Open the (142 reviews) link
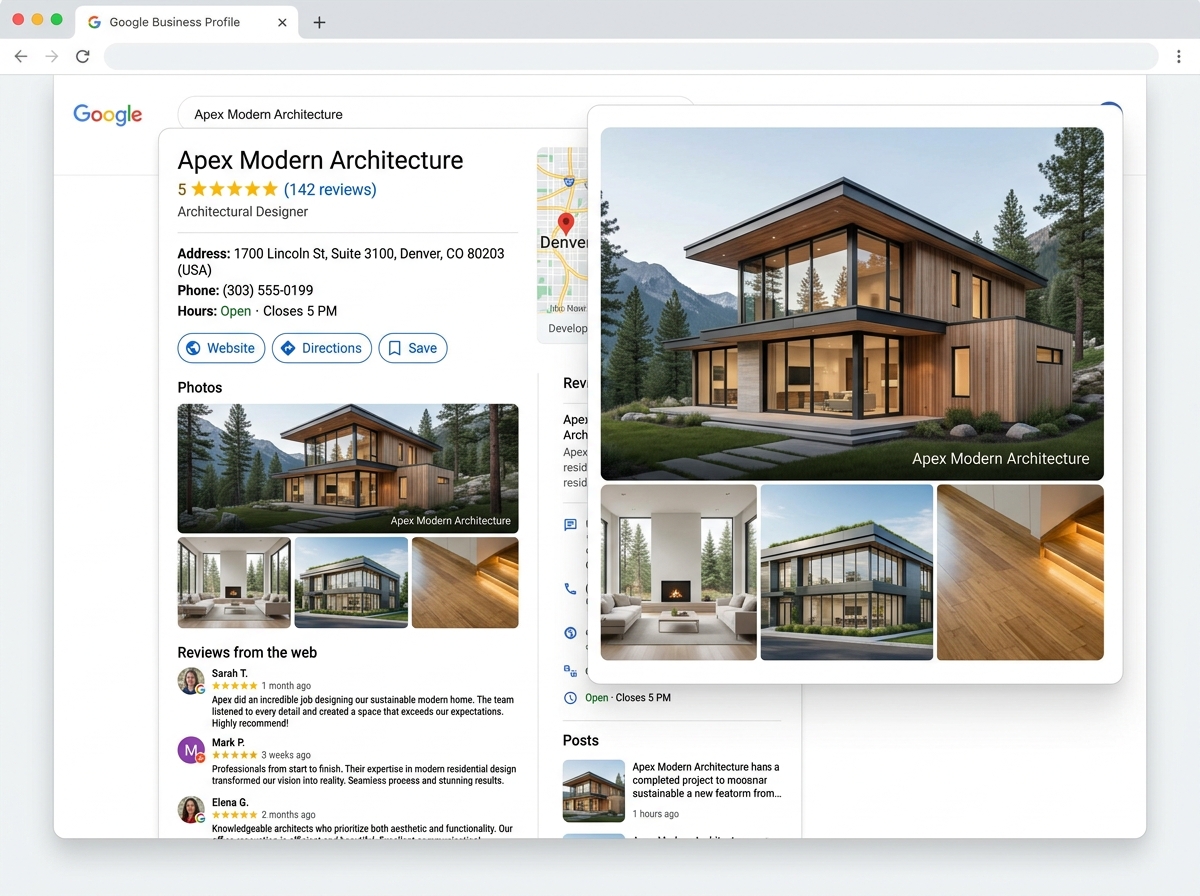This screenshot has height=896, width=1200. click(x=330, y=189)
